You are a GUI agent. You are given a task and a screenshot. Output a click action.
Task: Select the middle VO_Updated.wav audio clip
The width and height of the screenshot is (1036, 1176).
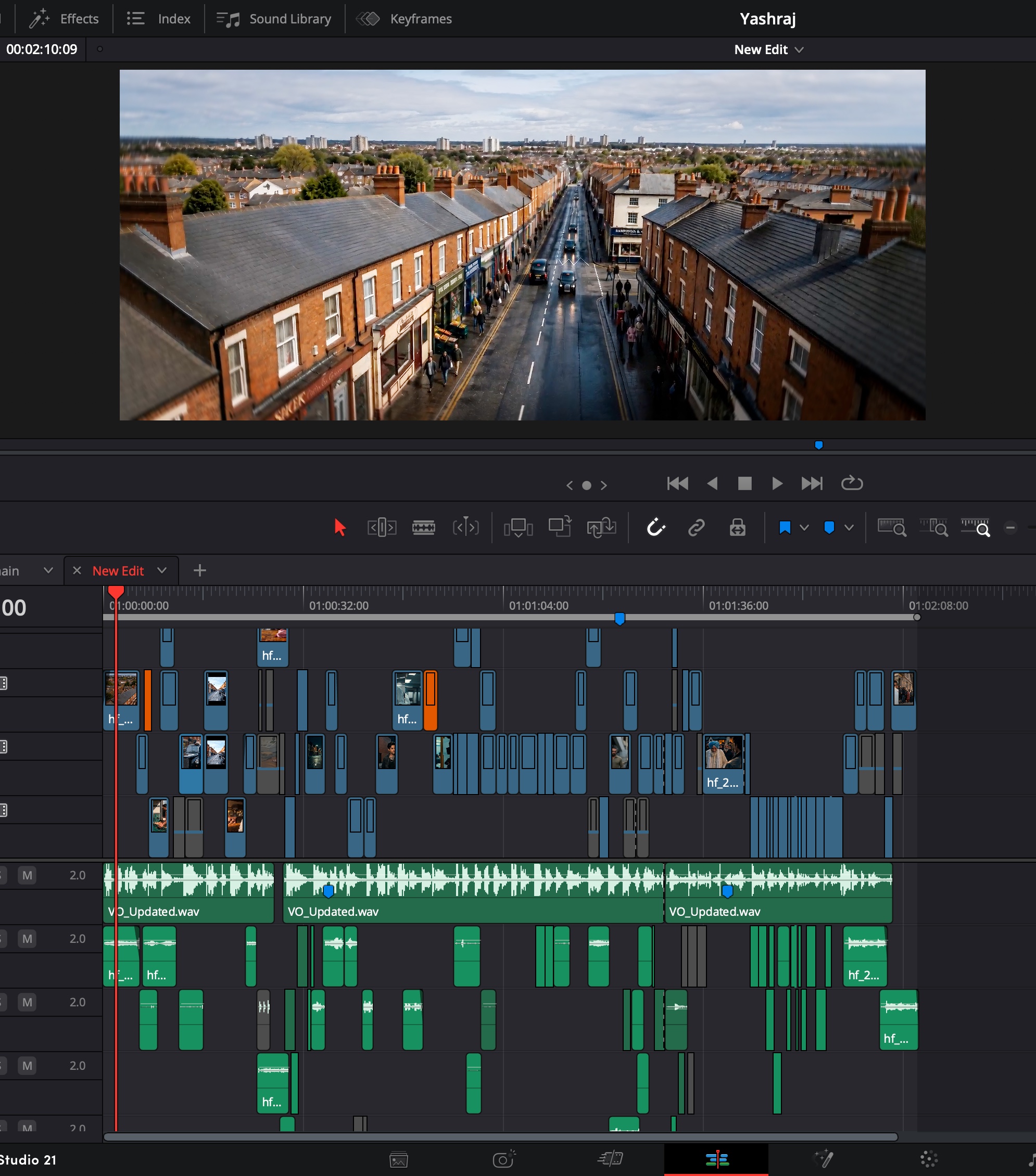pos(474,893)
